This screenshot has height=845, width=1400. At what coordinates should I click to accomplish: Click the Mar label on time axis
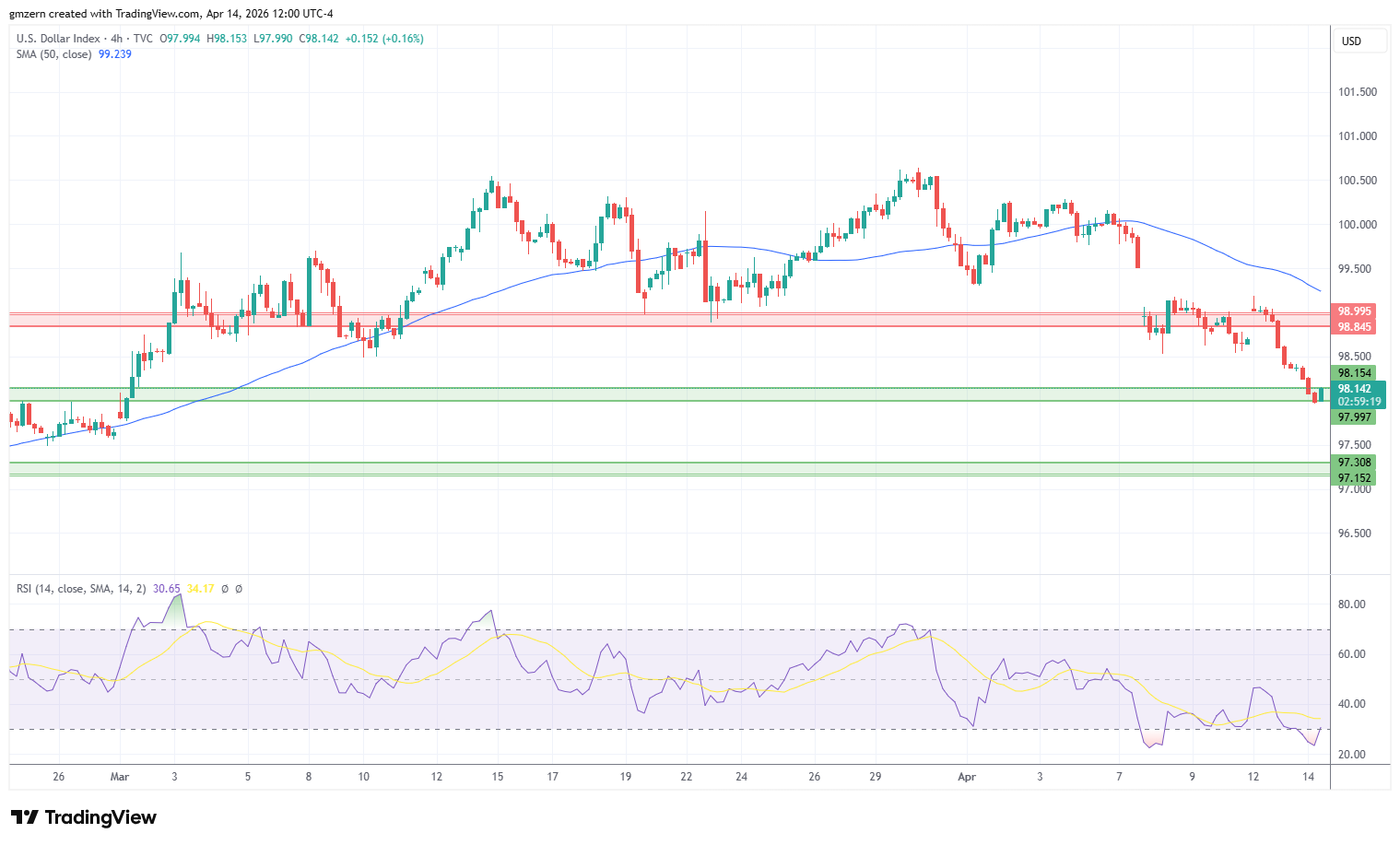[120, 777]
